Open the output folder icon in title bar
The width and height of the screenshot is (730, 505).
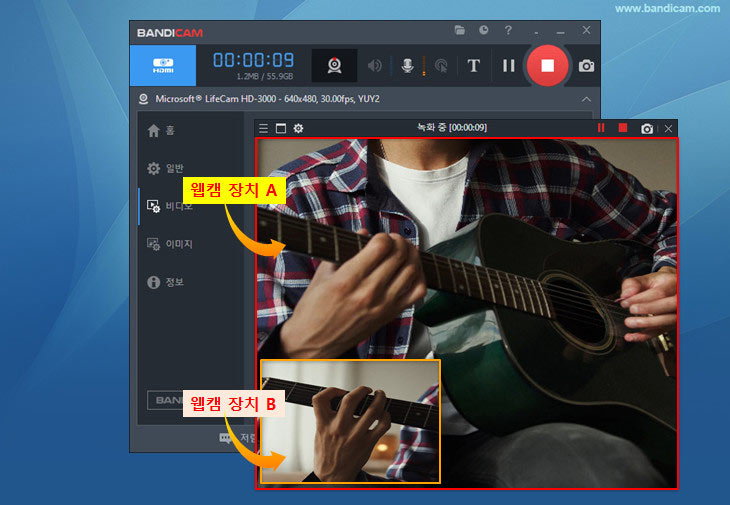(460, 31)
